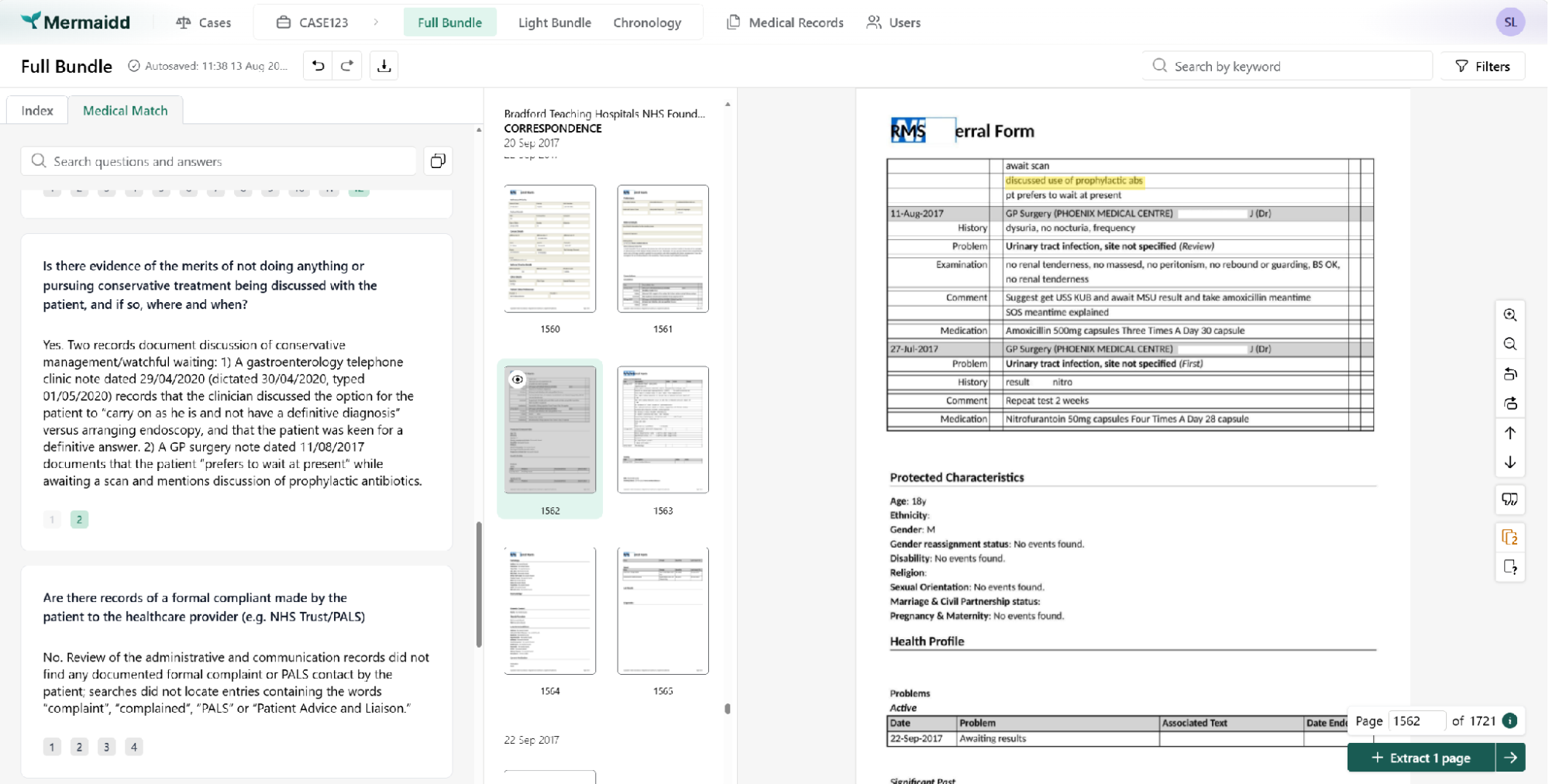Select page thumbnail 1564
This screenshot has height=784, width=1549.
pos(550,610)
